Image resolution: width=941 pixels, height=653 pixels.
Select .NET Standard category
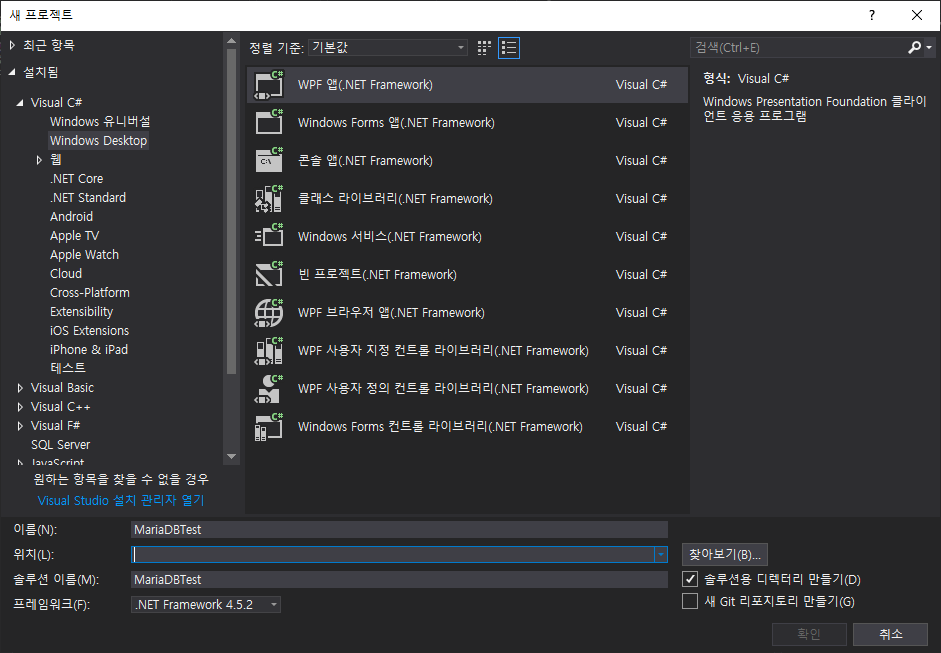(88, 197)
